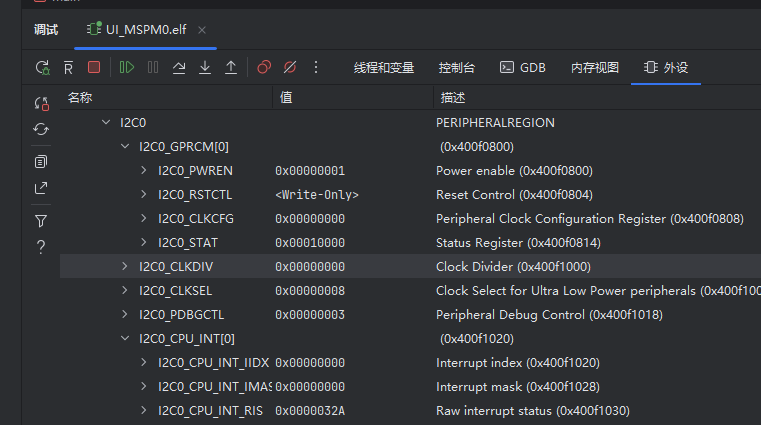
Task: Click the 'Status Register (0x400f0814)' description
Action: click(x=518, y=243)
